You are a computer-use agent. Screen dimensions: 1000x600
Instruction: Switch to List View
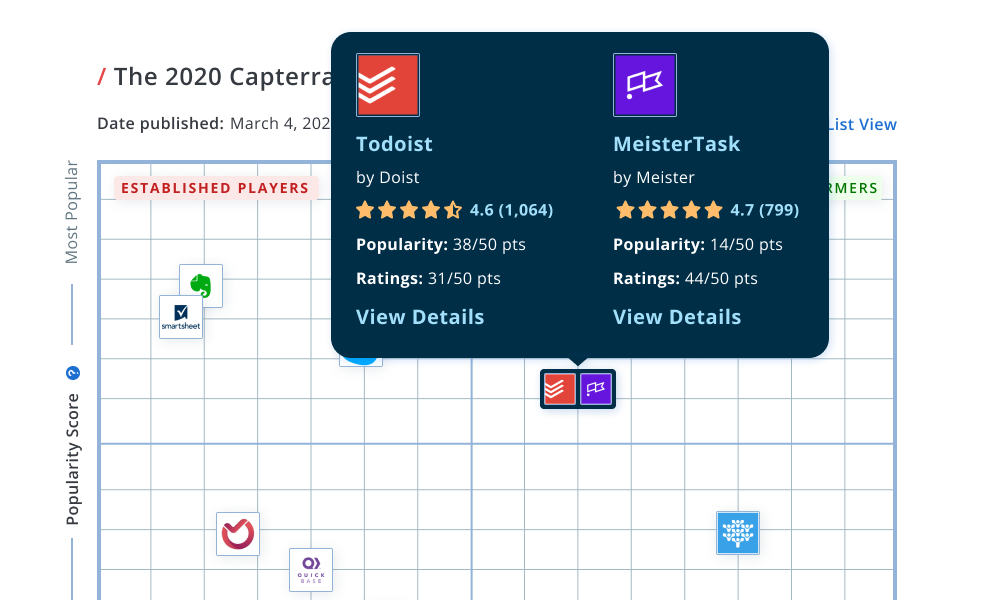[862, 125]
